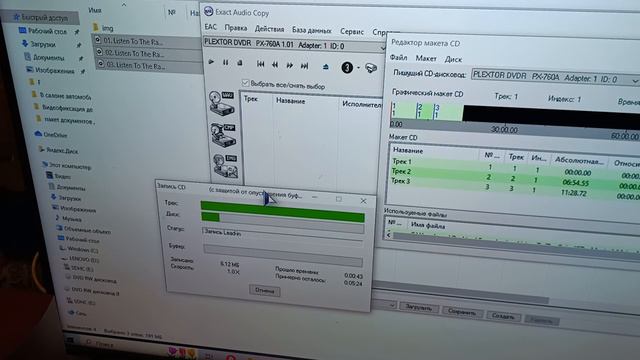Screen dimensions: 640x360
Task: Open the Сервис menu
Action: tap(351, 31)
